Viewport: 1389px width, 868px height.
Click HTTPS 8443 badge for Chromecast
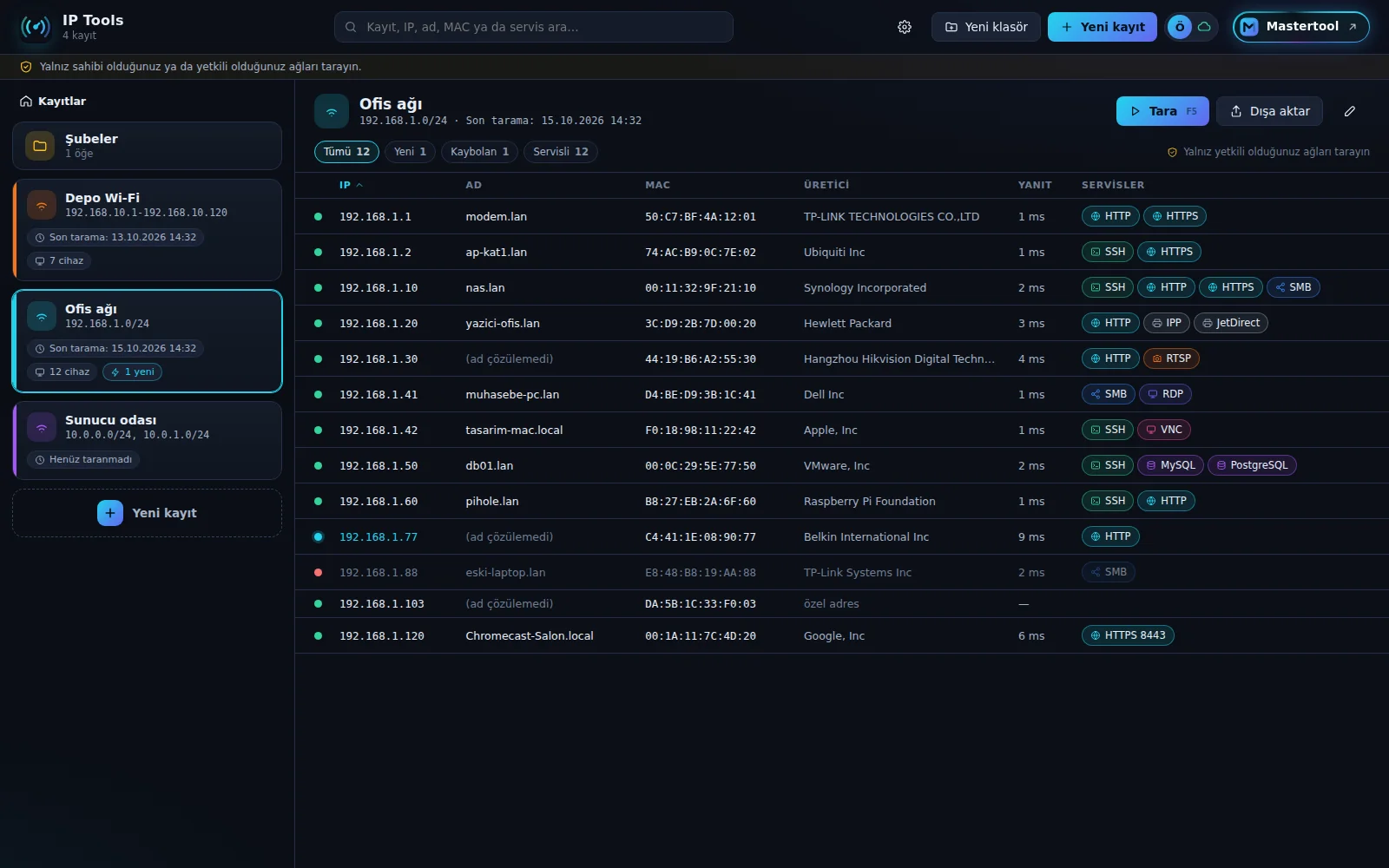[1128, 635]
